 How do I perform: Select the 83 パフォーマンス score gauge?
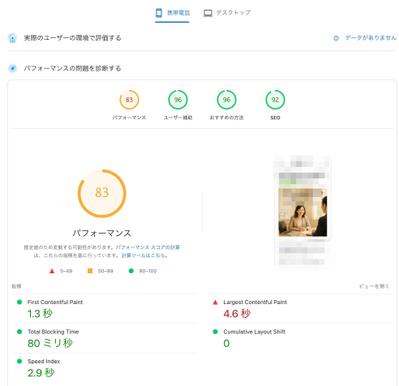pos(129,105)
